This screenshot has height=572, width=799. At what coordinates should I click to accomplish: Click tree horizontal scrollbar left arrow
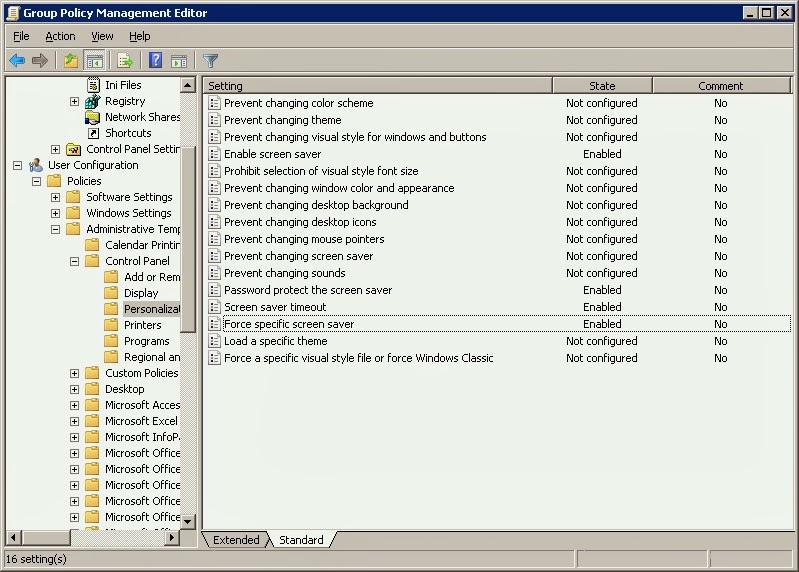[14, 537]
